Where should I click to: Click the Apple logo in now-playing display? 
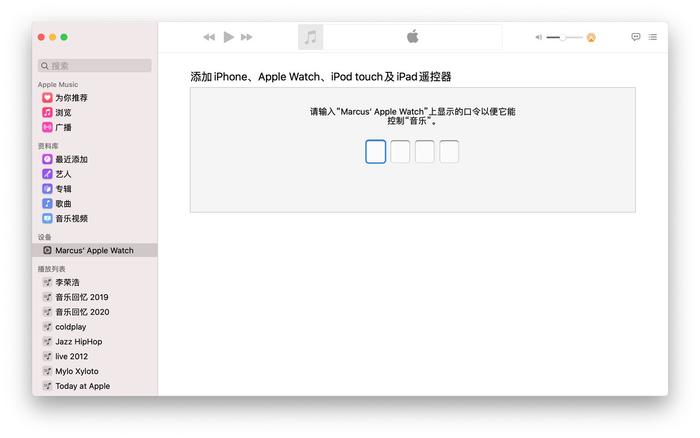tap(412, 37)
